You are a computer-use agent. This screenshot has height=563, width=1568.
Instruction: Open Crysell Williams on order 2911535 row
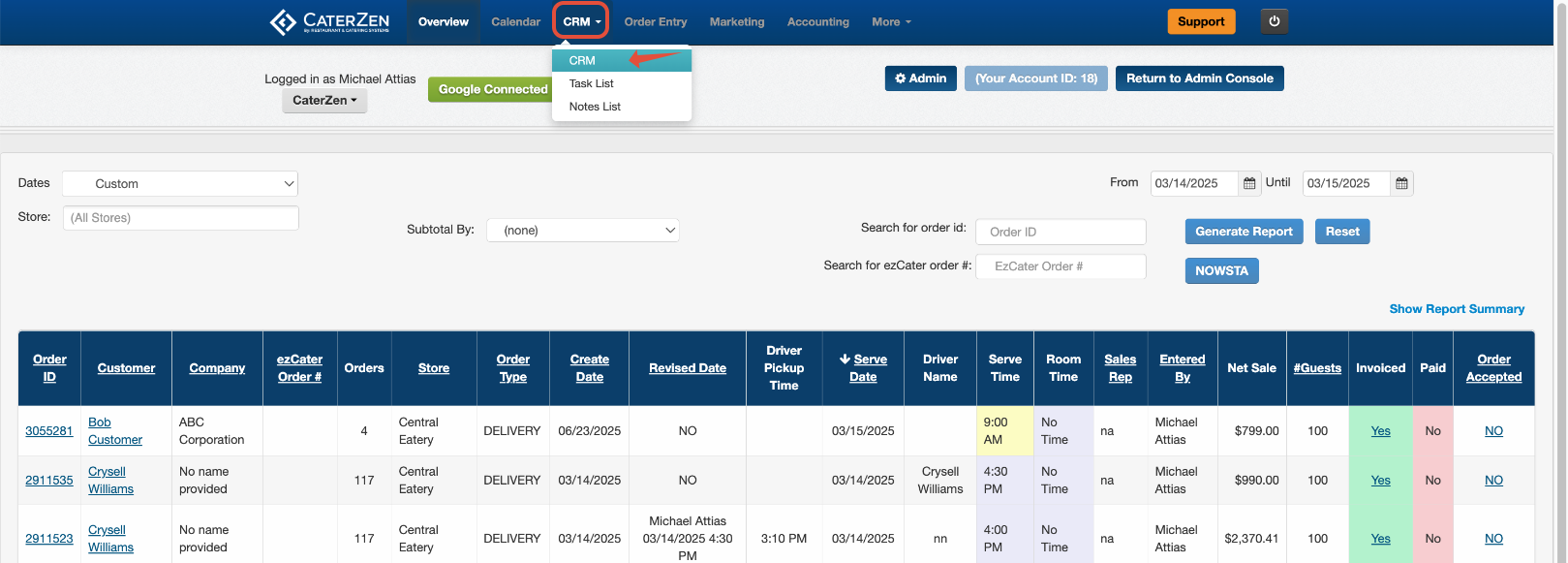110,481
